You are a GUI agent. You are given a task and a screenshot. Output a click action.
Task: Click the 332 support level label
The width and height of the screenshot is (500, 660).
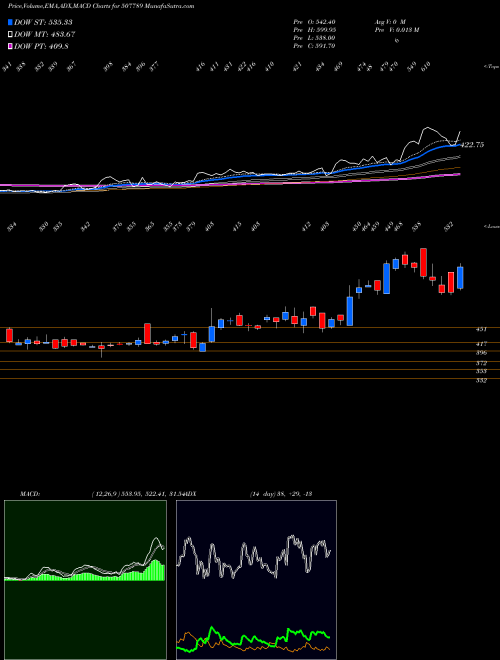pos(481,381)
